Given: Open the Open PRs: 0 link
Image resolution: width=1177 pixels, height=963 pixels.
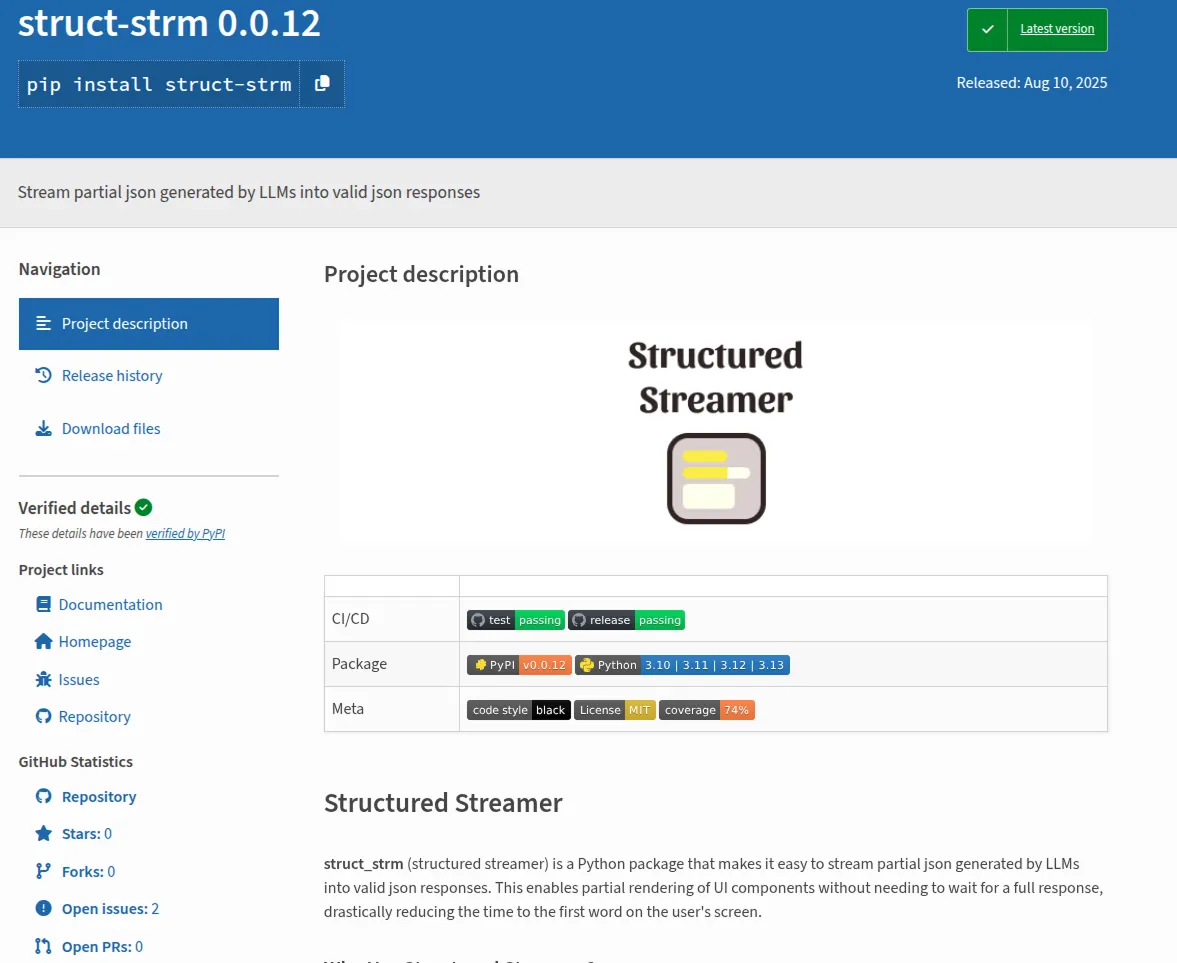Looking at the screenshot, I should [102, 946].
